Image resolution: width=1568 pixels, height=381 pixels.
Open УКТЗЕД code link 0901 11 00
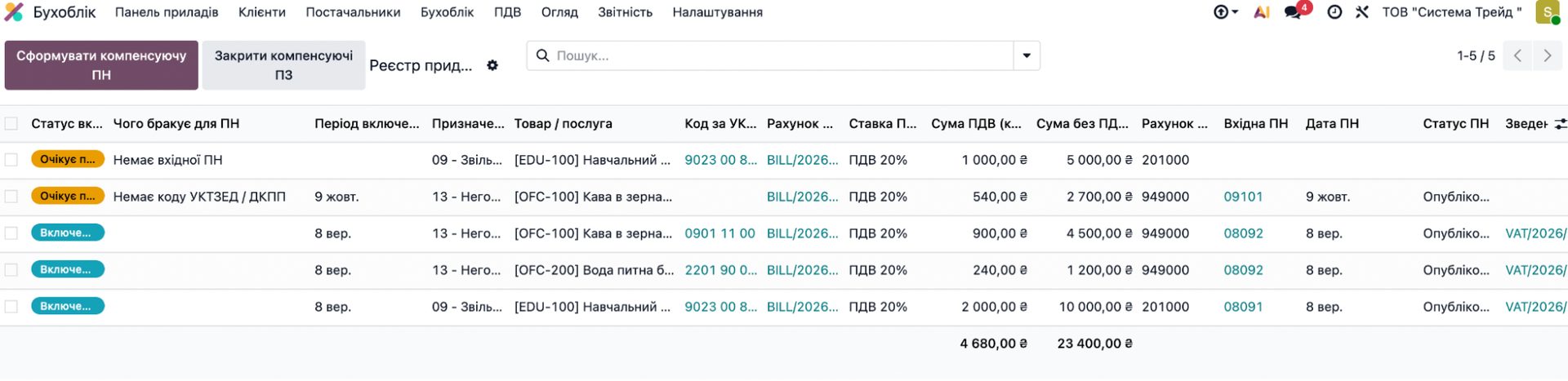719,233
